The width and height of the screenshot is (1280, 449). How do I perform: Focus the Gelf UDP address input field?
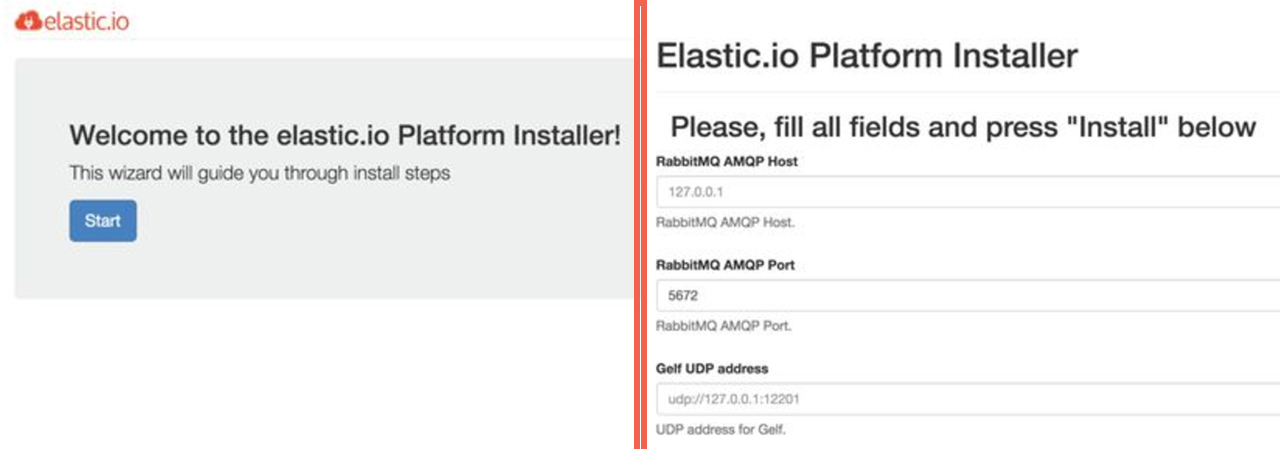pyautogui.click(x=968, y=400)
